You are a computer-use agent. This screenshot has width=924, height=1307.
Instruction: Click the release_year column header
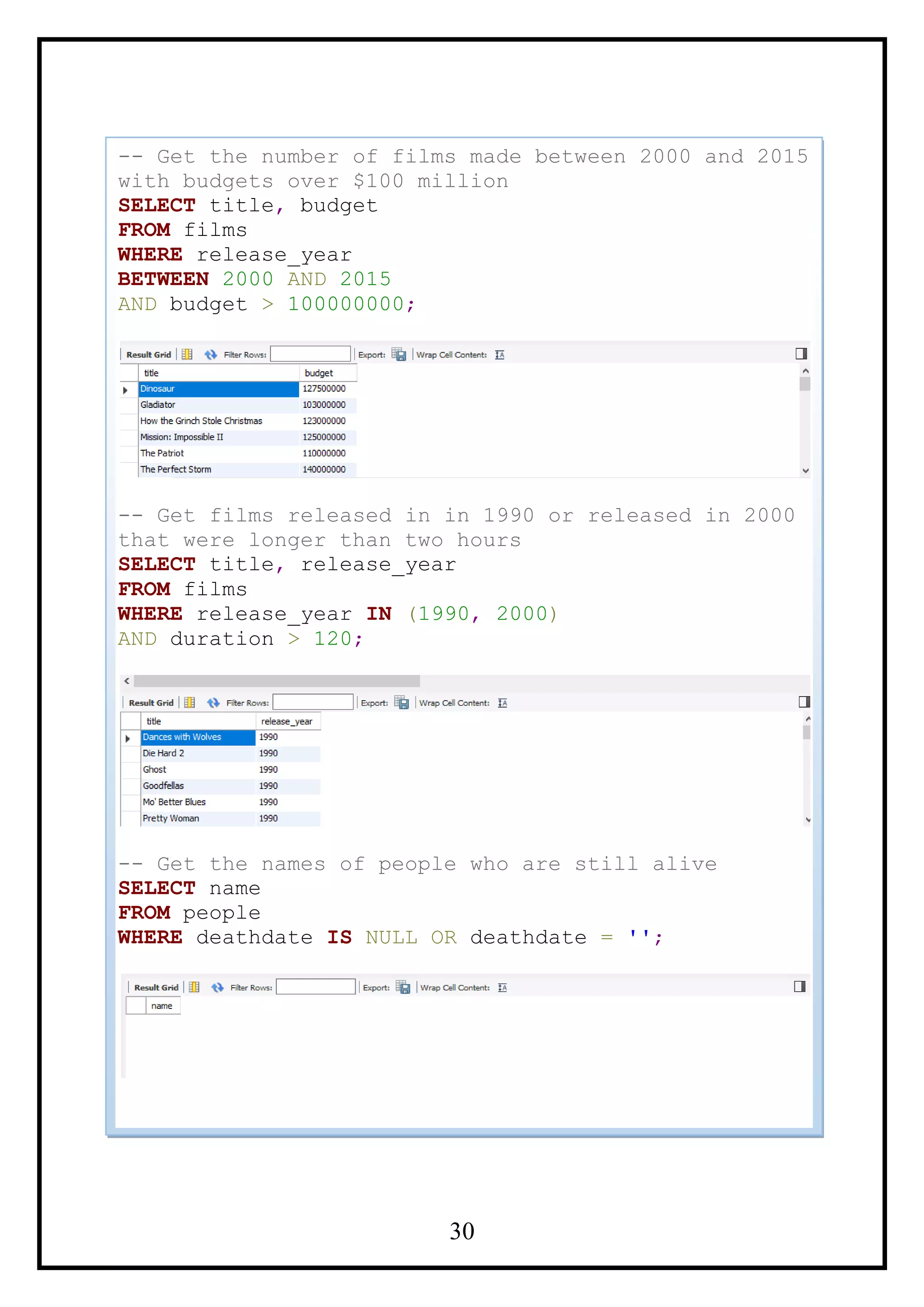[x=287, y=721]
